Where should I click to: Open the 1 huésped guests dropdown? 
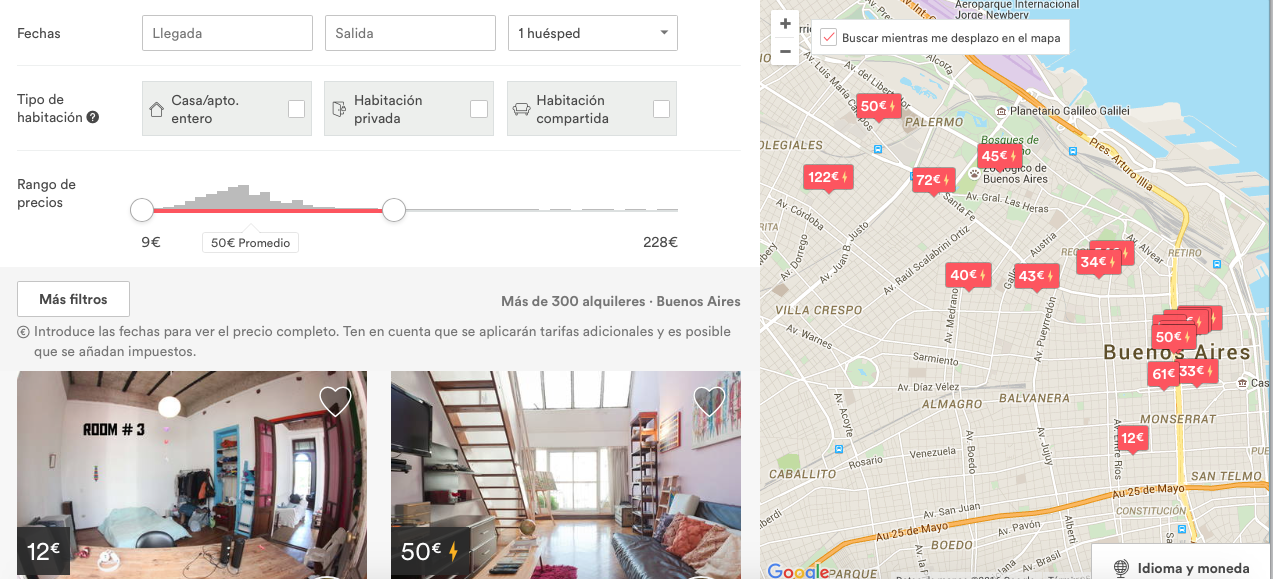point(593,33)
